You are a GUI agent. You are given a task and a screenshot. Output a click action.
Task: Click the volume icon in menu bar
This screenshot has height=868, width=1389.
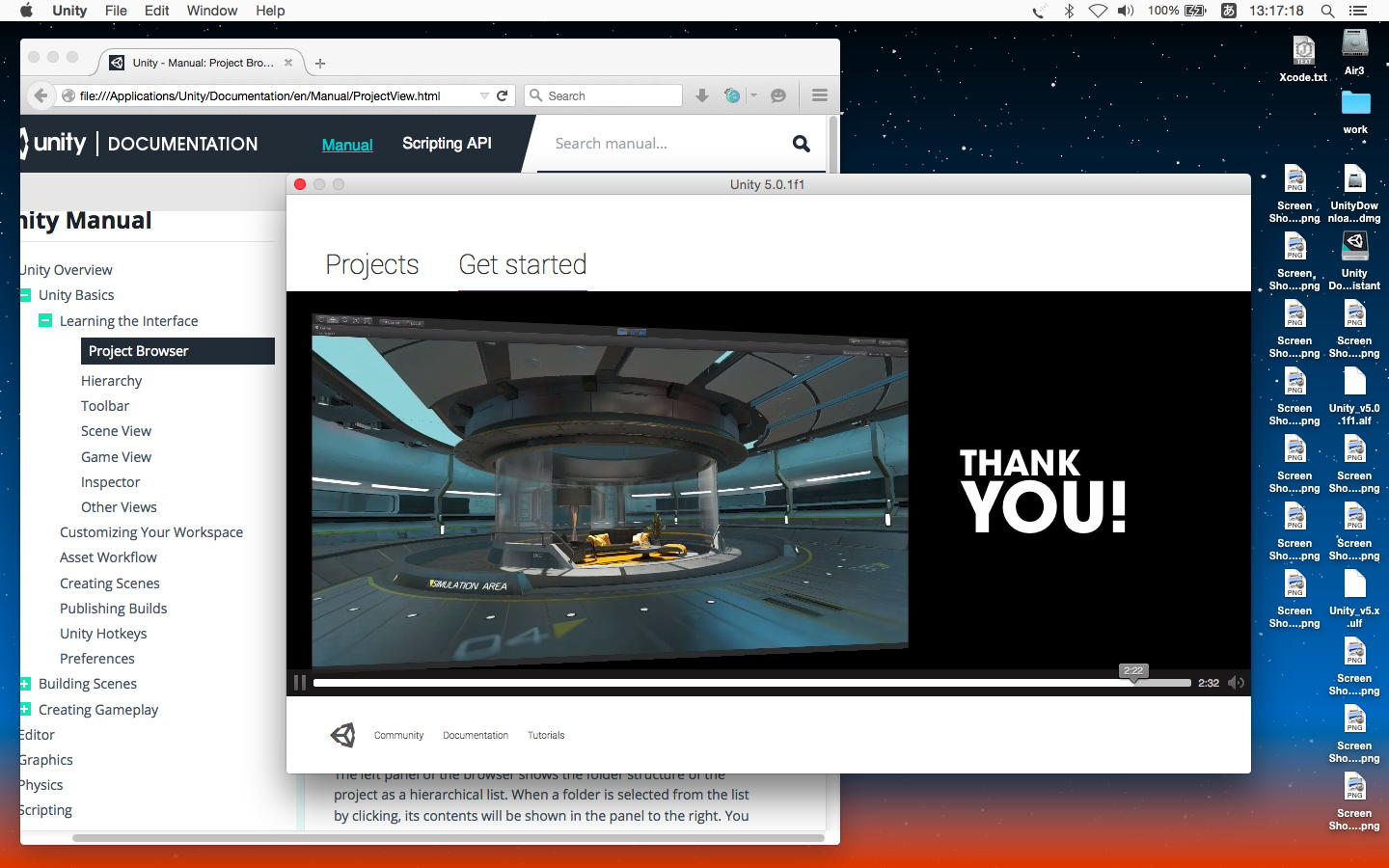[x=1126, y=11]
